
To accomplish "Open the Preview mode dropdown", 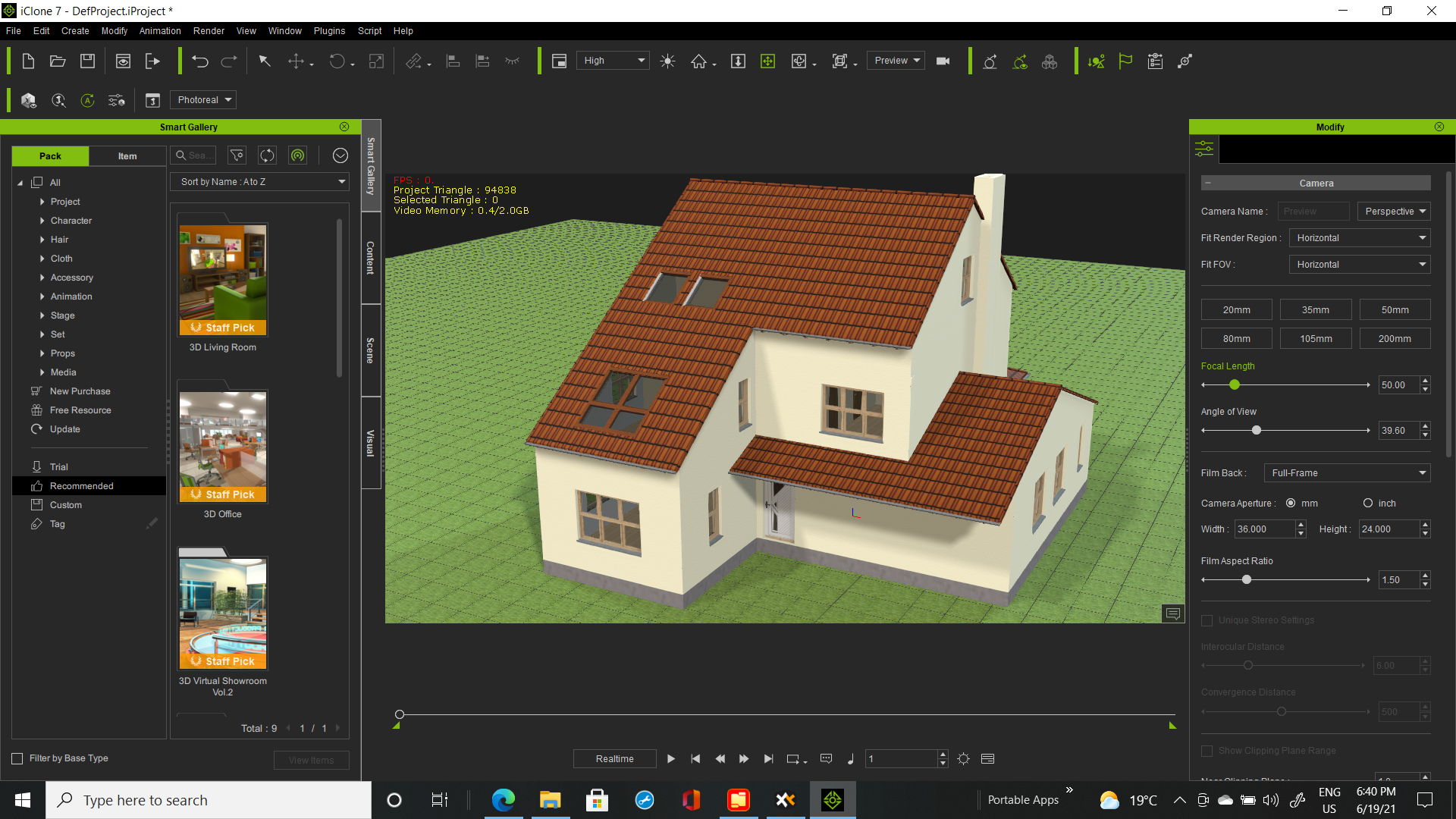I will coord(896,61).
